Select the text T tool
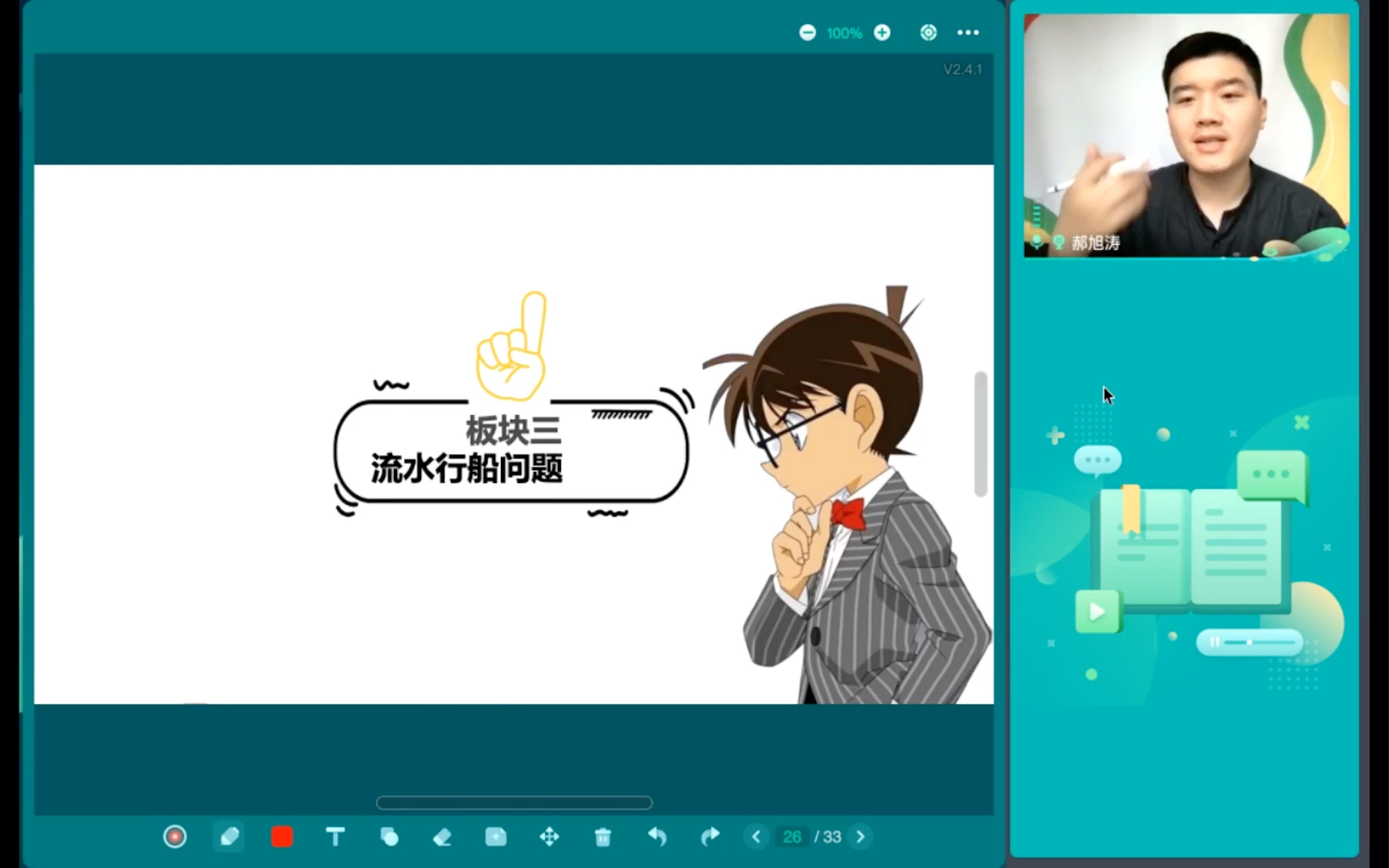The image size is (1389, 868). (x=335, y=836)
